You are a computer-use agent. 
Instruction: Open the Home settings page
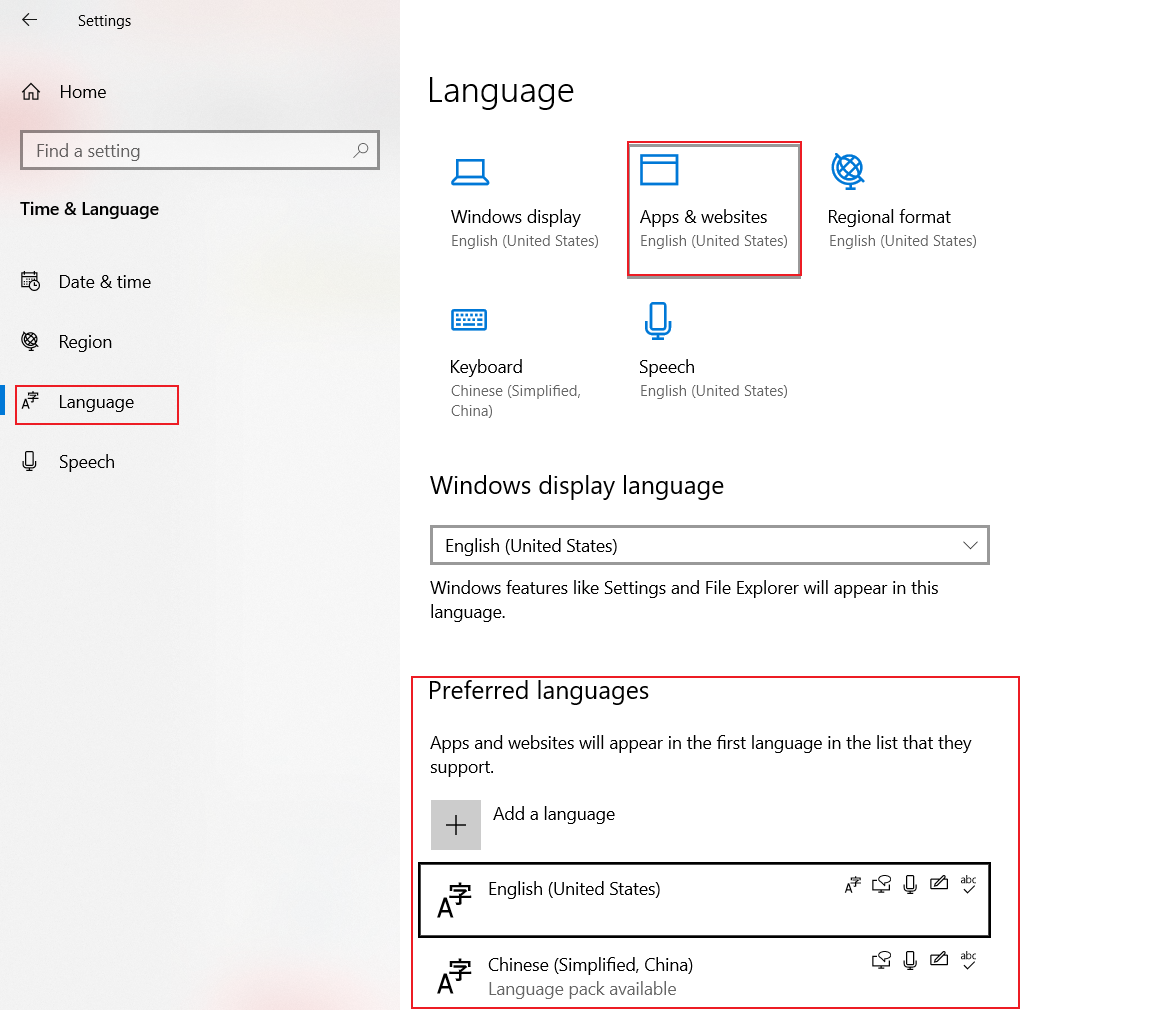pyautogui.click(x=82, y=92)
